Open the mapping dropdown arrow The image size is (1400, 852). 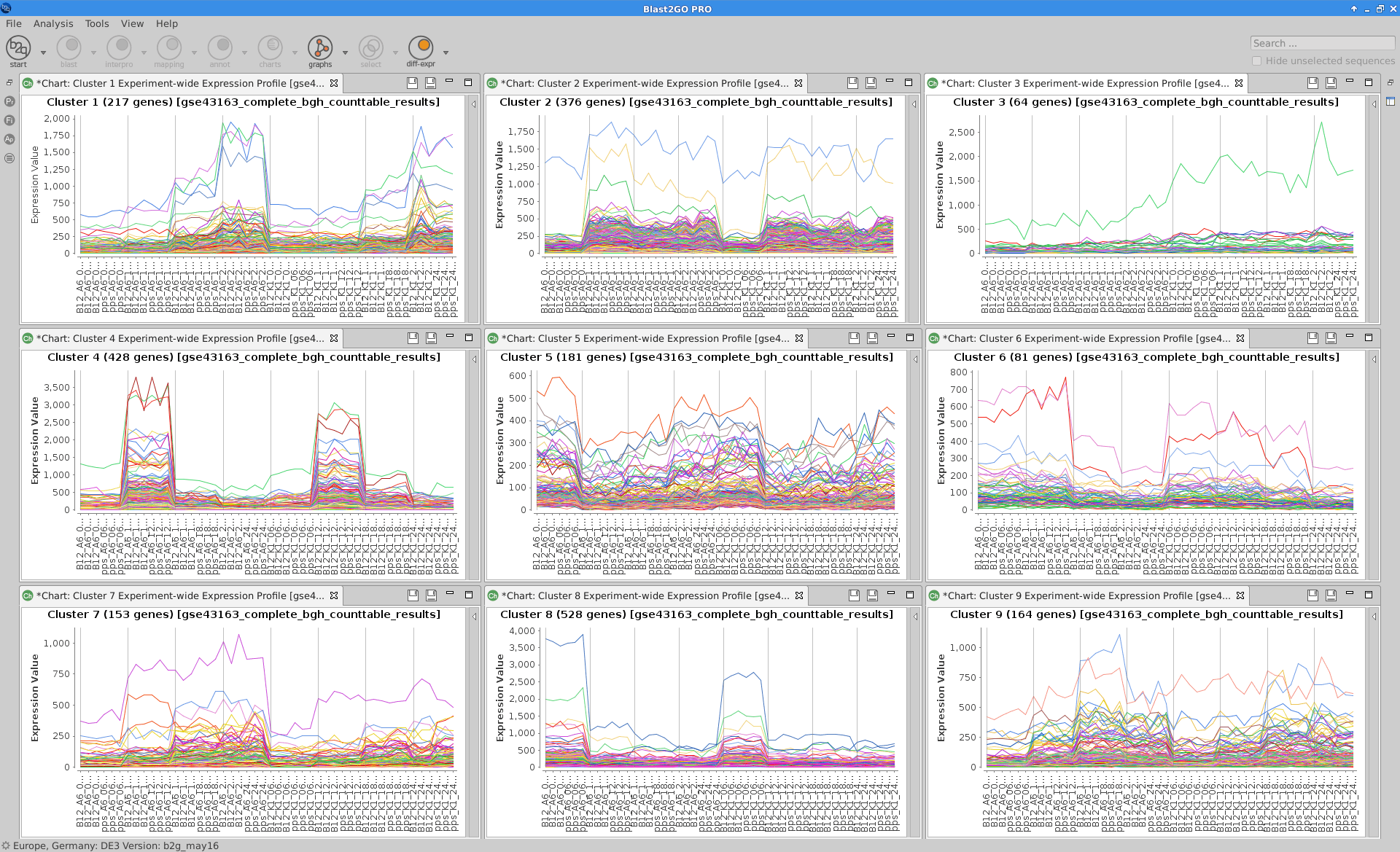pos(194,52)
